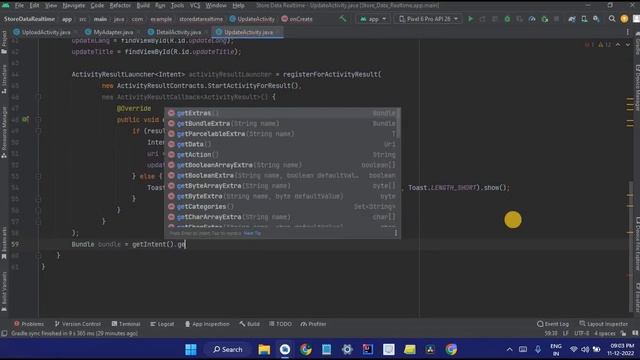Open Settings gear in taskbar
The height and width of the screenshot is (360, 640).
pyautogui.click(x=347, y=349)
